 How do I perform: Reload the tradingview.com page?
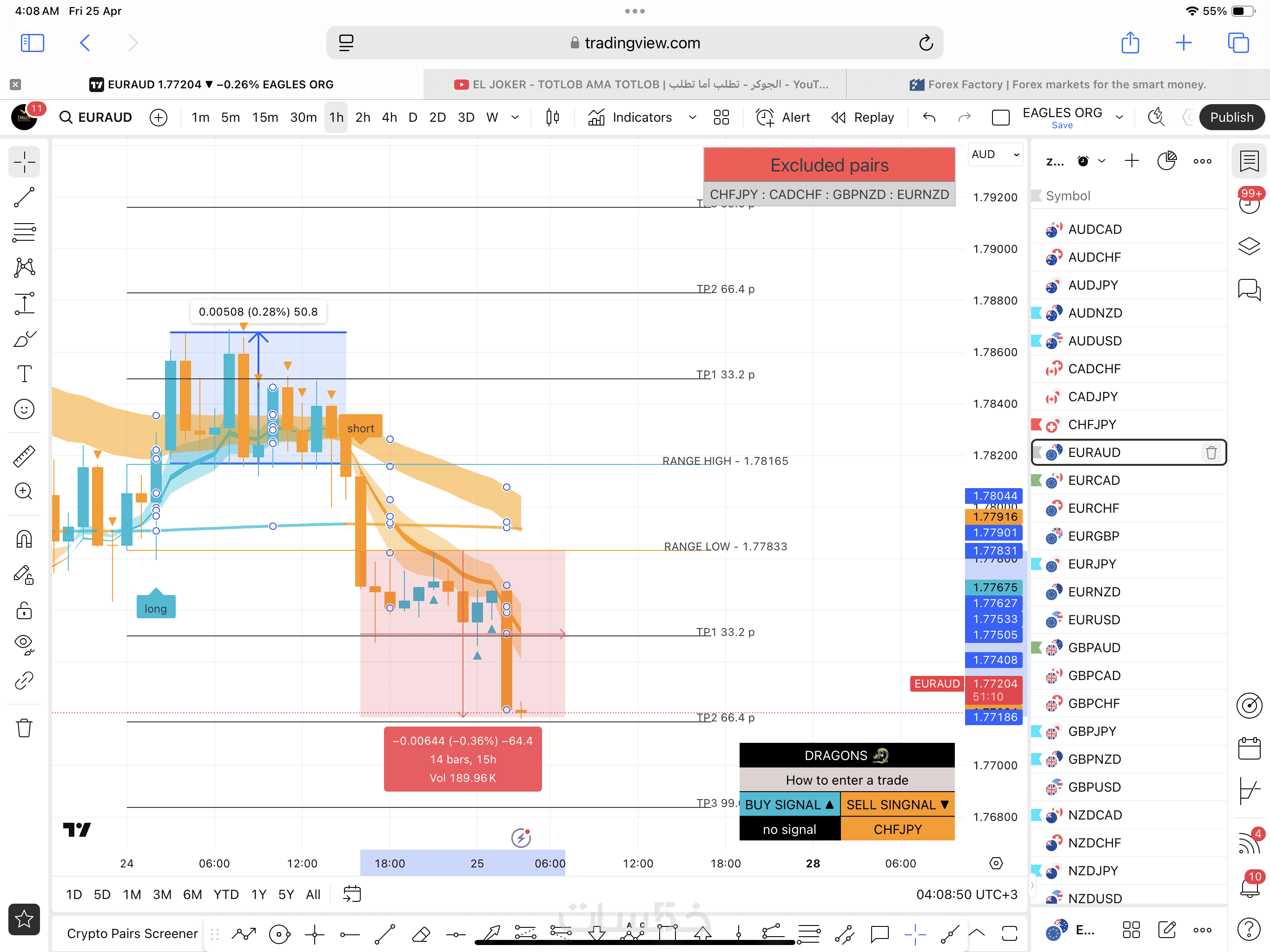pos(926,42)
